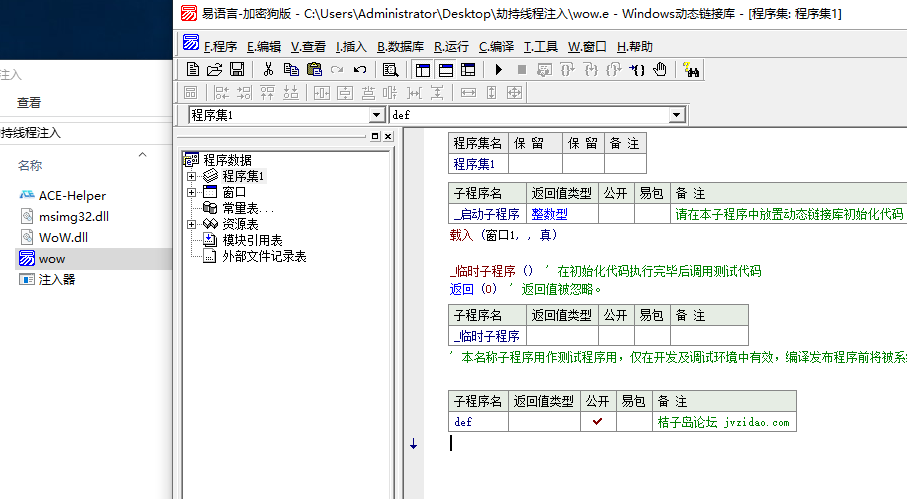
Task: Open the B.数据库 menu
Action: pos(400,47)
